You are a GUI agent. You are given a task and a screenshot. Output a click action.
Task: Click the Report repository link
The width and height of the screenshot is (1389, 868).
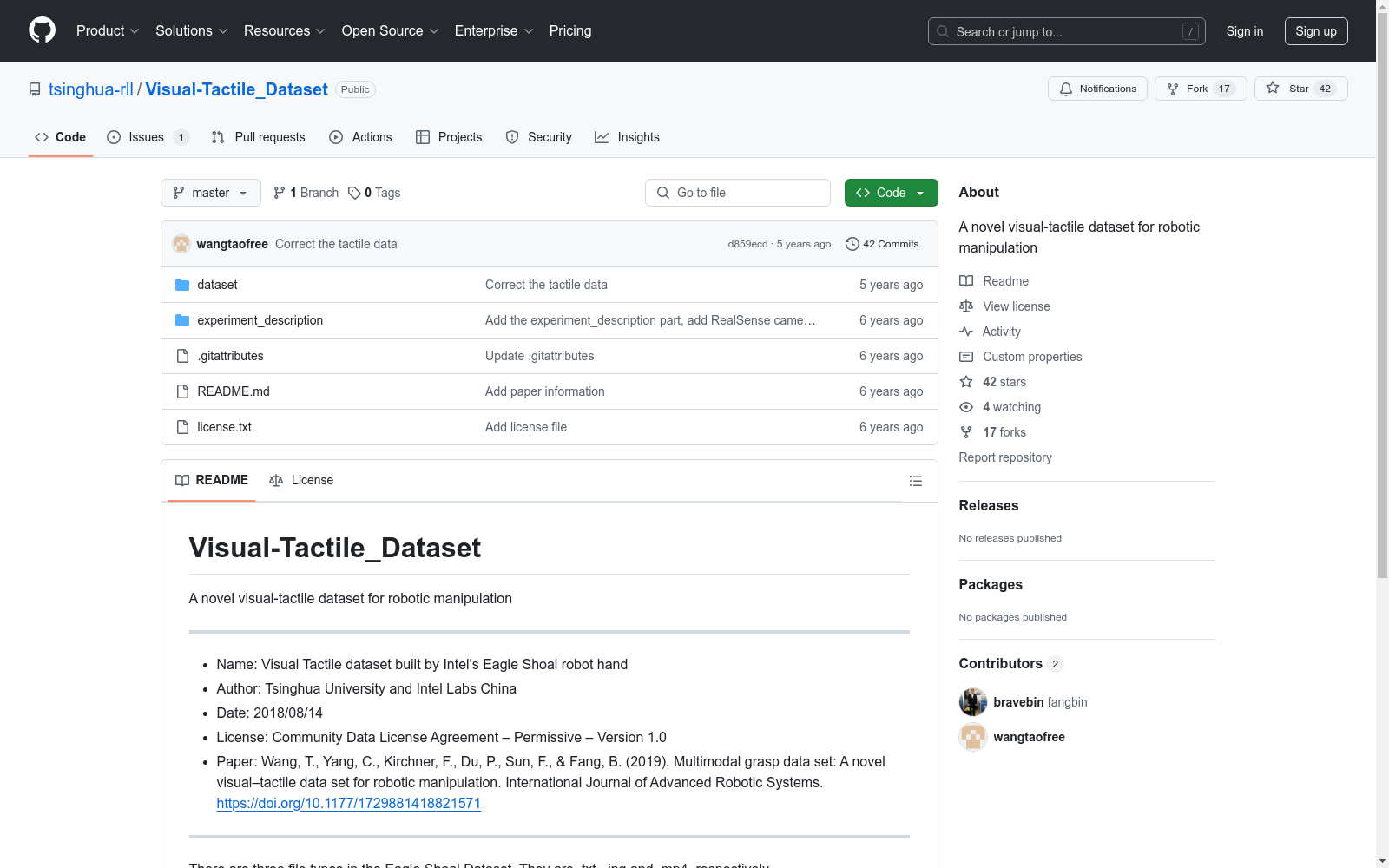tap(1005, 457)
